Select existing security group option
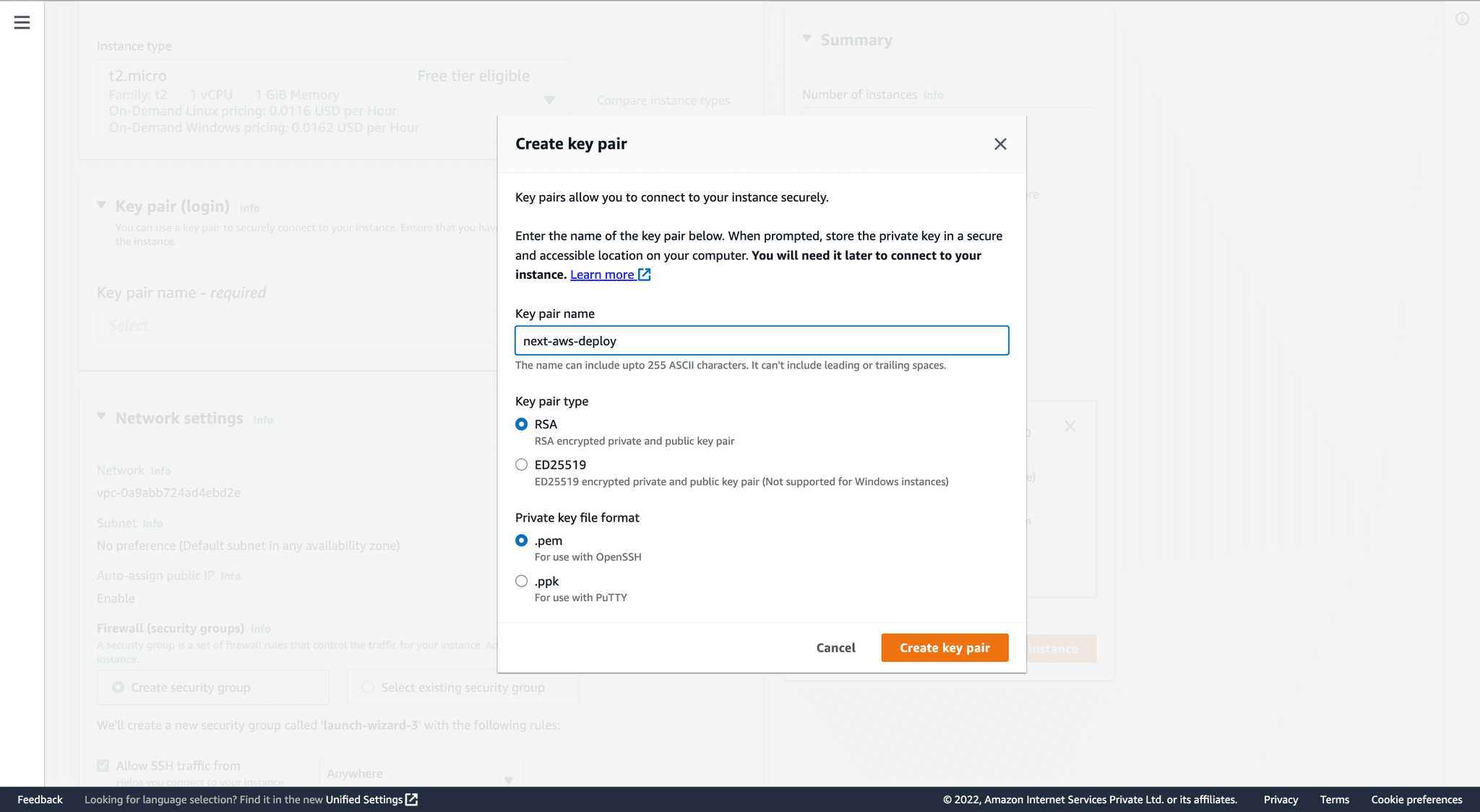The width and height of the screenshot is (1480, 812). (x=368, y=687)
